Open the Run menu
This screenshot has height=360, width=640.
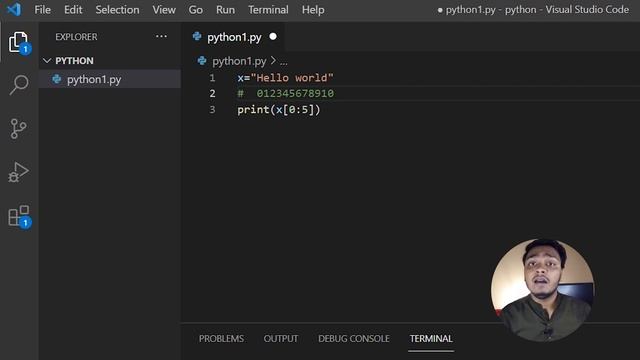[x=225, y=9]
